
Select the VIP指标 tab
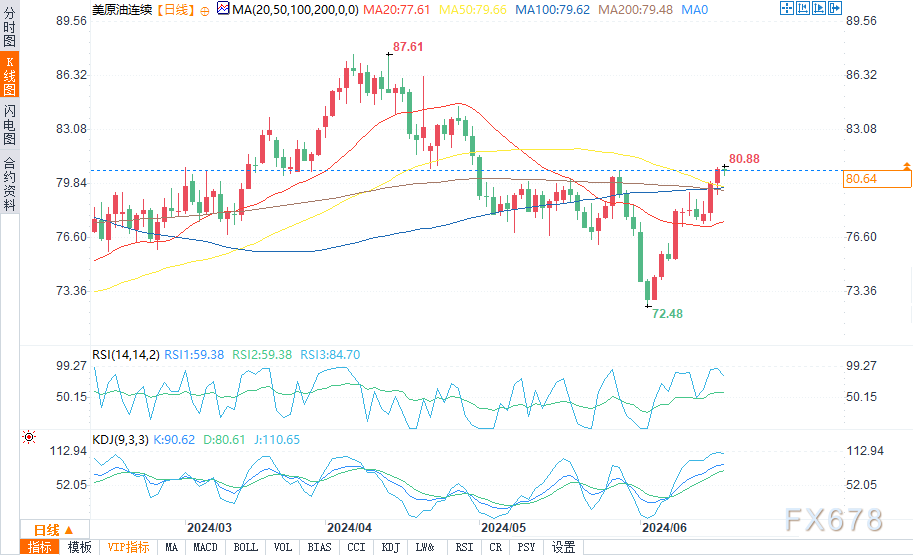(129, 547)
